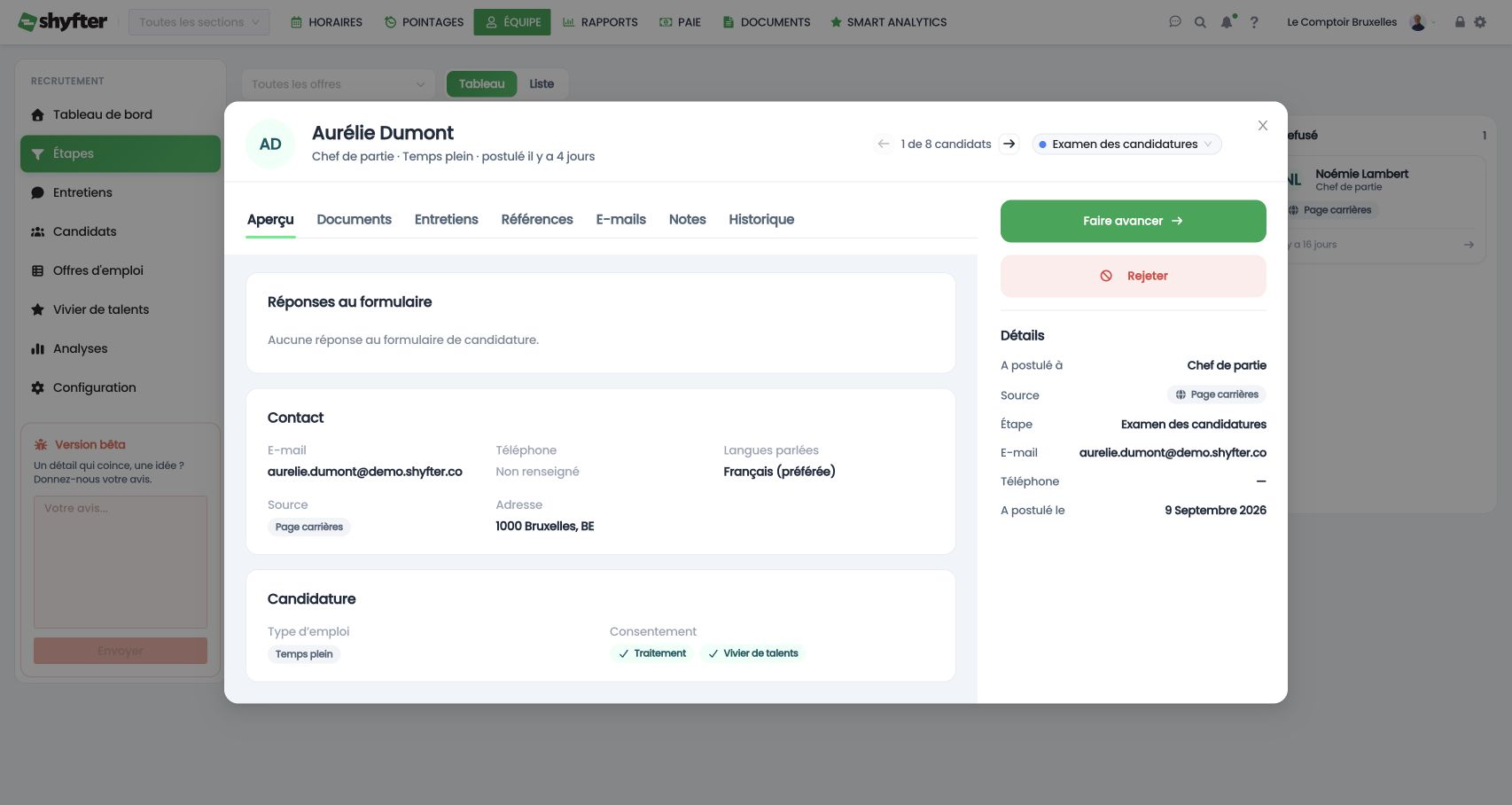Switch view to Tableau
This screenshot has width=1512, height=805.
coord(481,84)
